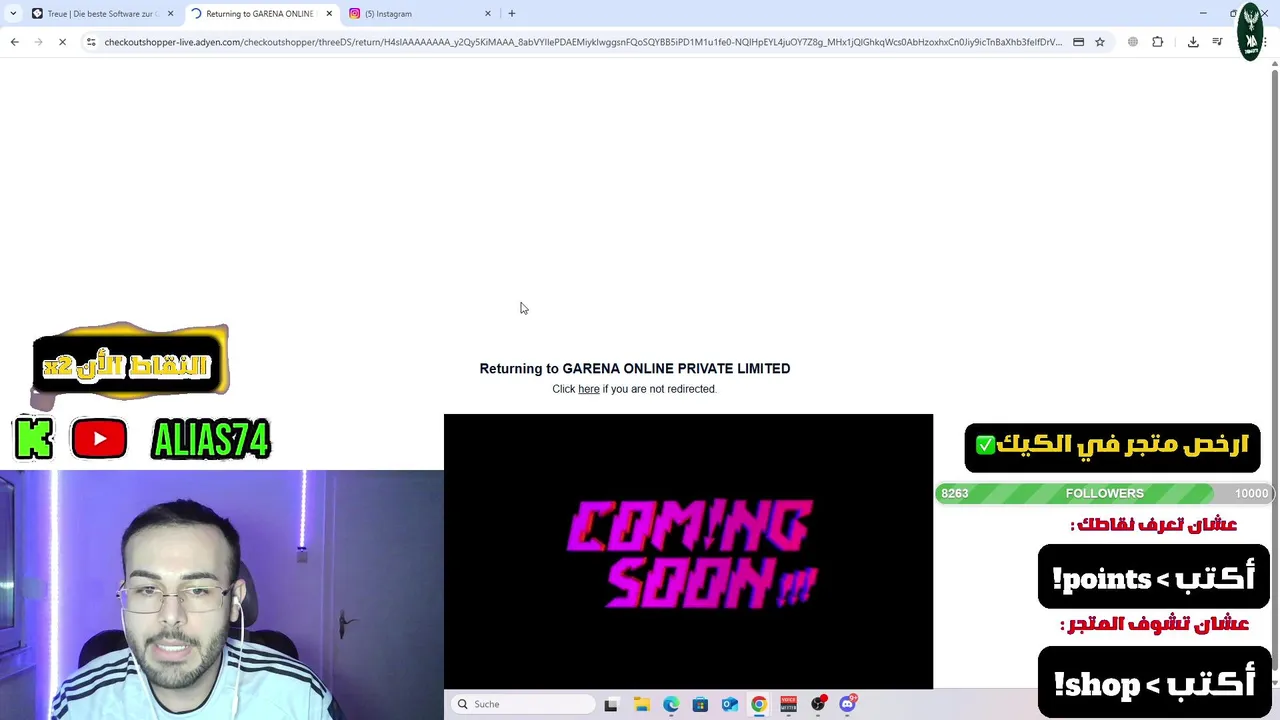
Task: Expand the tab search dropdown arrow
Action: [13, 14]
